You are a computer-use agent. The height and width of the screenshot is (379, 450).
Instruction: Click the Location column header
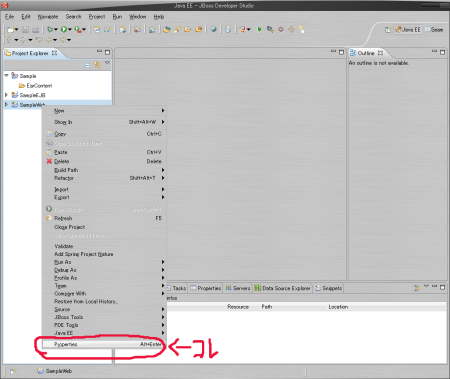click(x=338, y=307)
